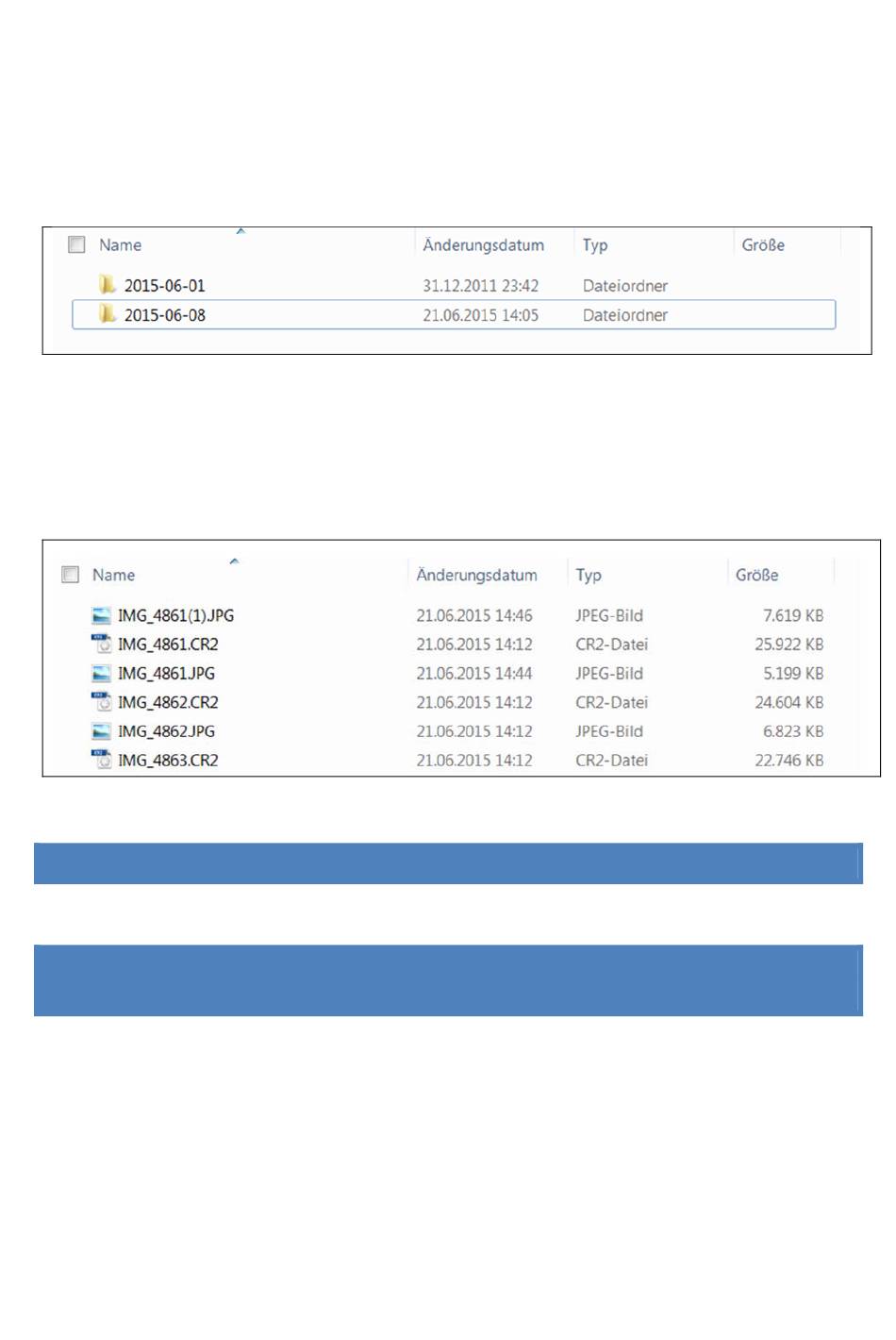Click folder icon of 2015-06-08
This screenshot has height=1340, width=896.
tap(108, 314)
